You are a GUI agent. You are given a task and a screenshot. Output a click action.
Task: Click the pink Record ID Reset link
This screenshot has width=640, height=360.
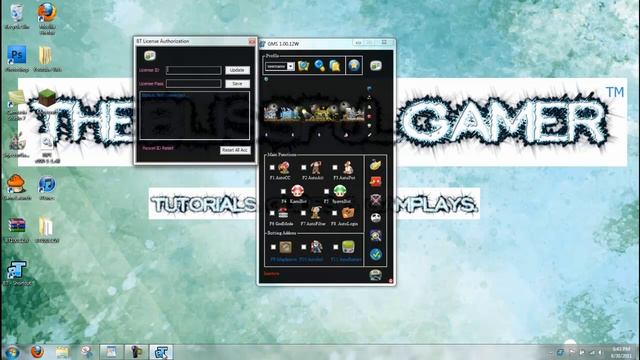coord(158,148)
